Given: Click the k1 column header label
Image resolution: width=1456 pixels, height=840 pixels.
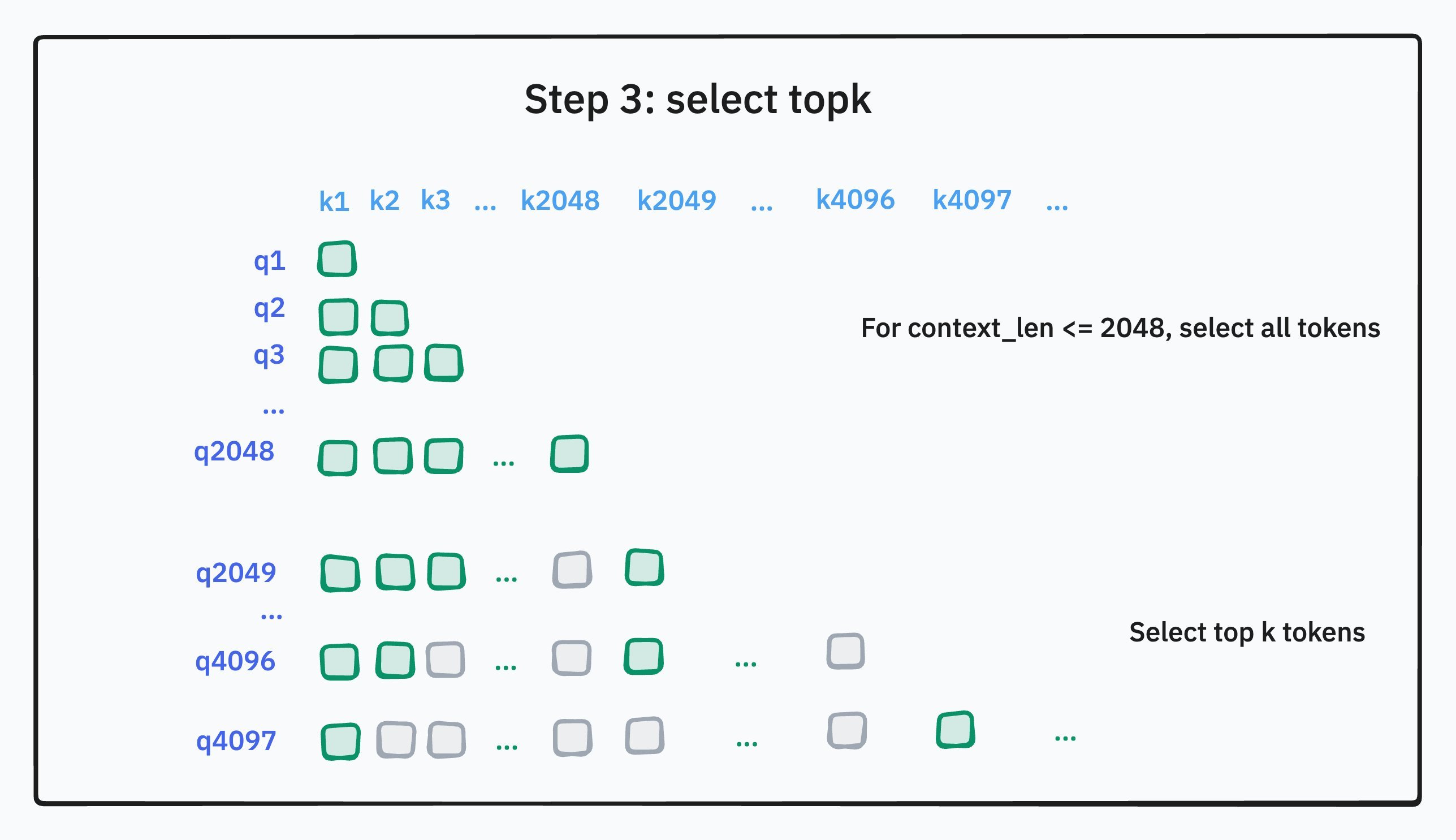Looking at the screenshot, I should [334, 201].
